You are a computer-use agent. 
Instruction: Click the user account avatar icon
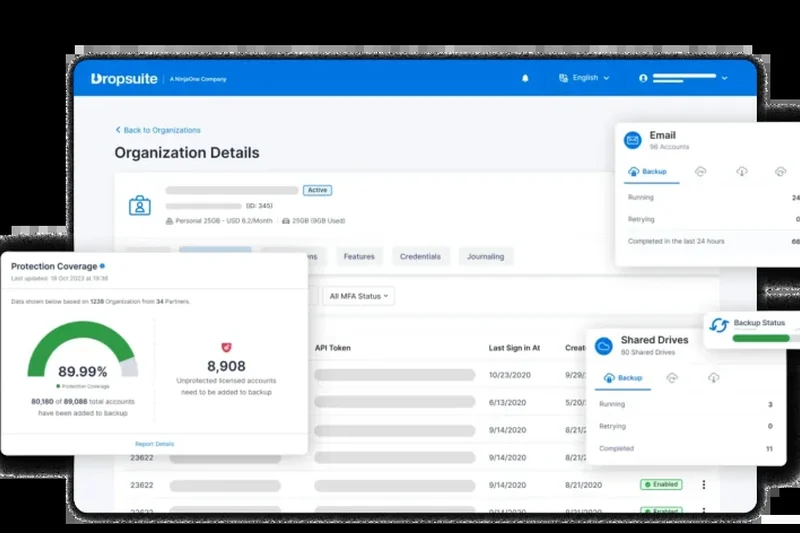(643, 78)
